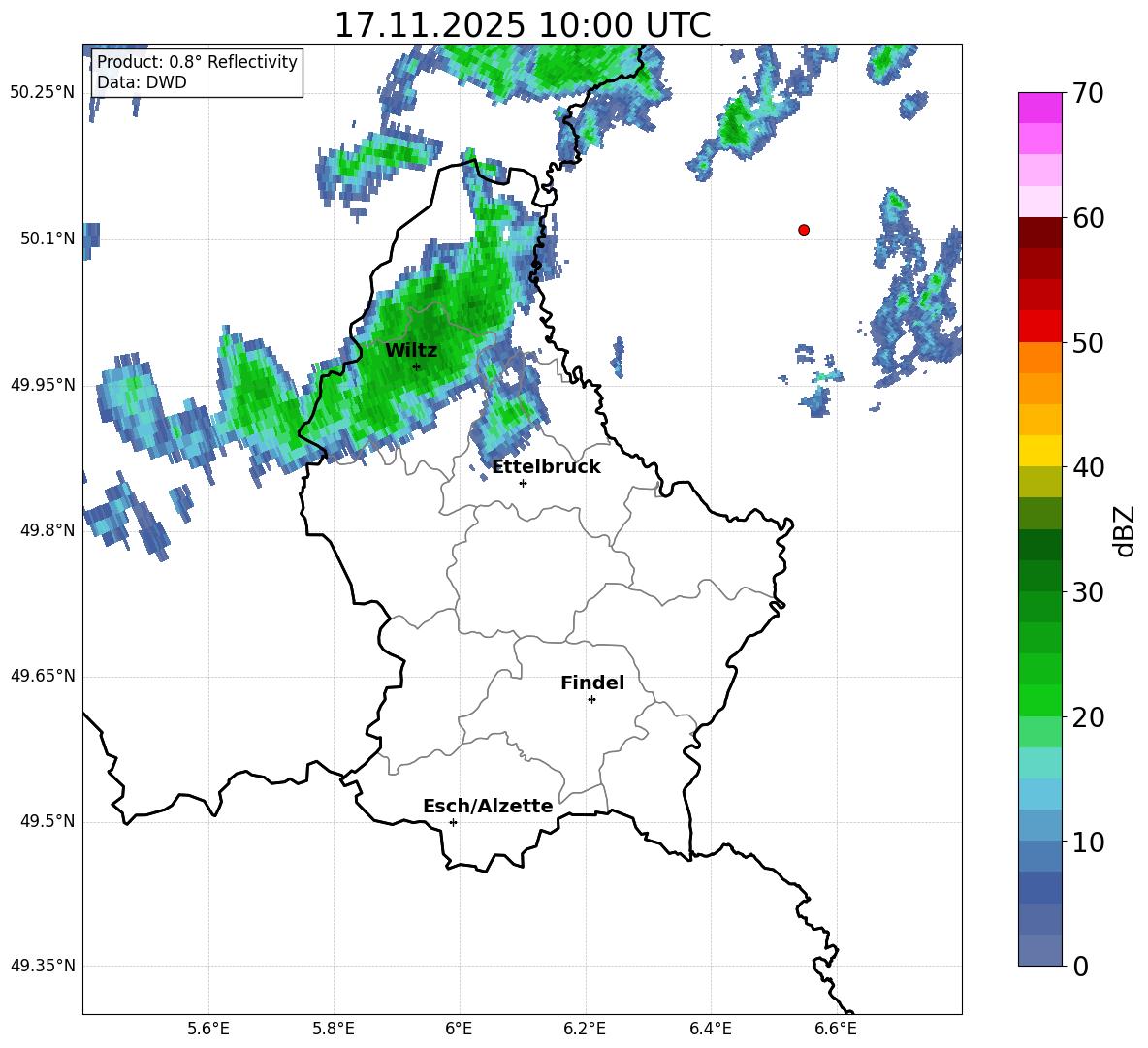Click colorbar tick label 50
This screenshot has height=1048, width=1148.
(x=1088, y=342)
